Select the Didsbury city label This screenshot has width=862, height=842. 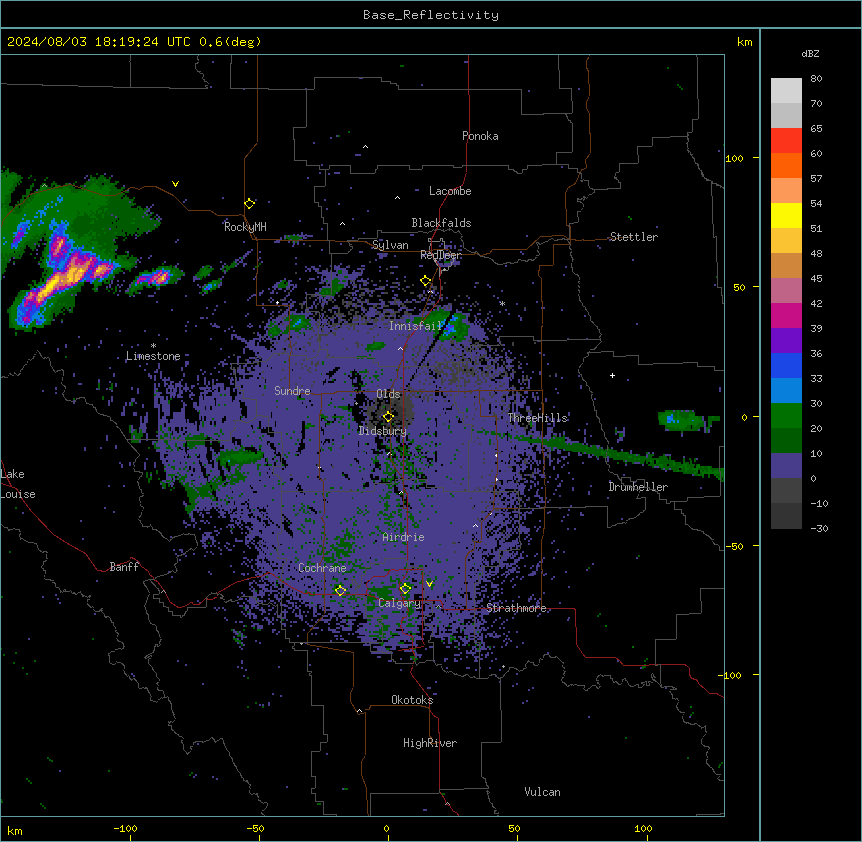(x=383, y=431)
